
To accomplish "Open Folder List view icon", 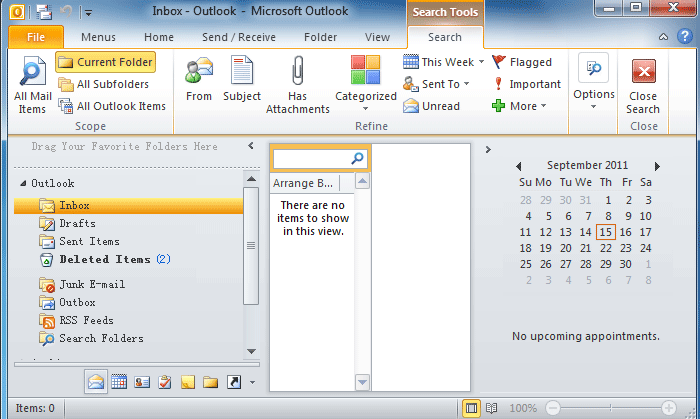I will click(x=210, y=382).
